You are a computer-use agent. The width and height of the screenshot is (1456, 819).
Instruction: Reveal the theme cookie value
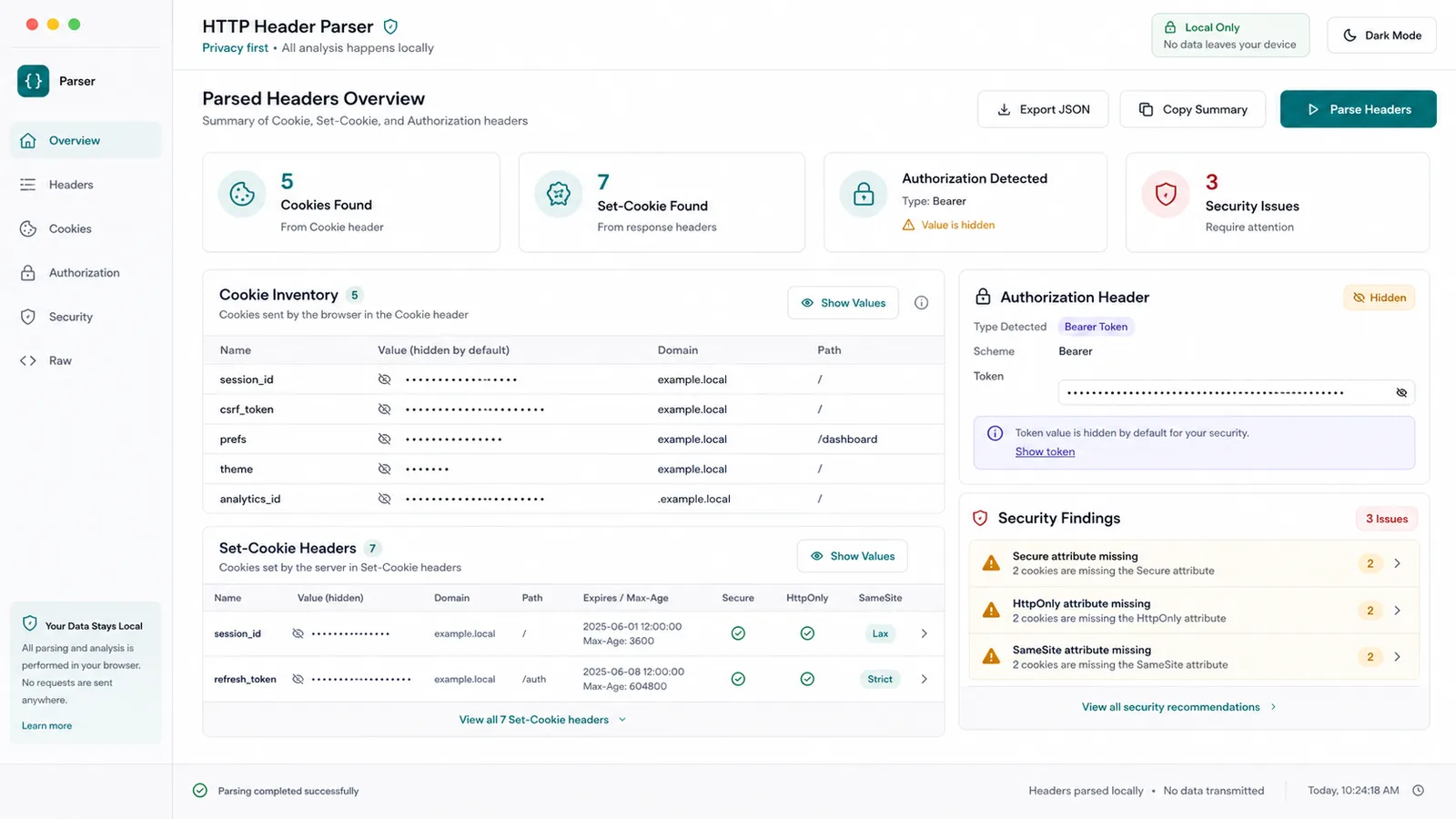pyautogui.click(x=385, y=470)
